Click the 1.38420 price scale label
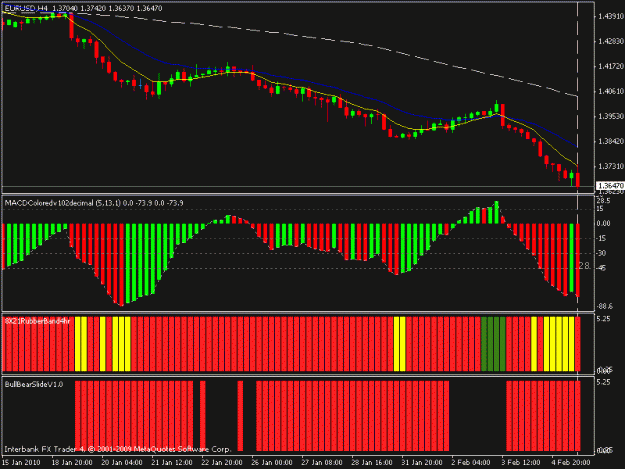Screen dimensions: 625x469 coord(611,141)
